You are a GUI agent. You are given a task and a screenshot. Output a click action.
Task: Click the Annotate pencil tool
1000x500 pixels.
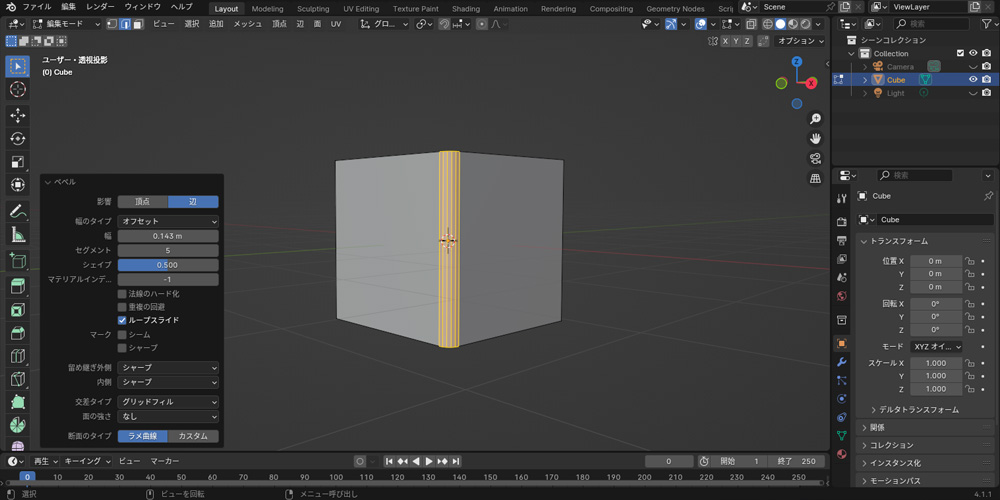point(17,212)
